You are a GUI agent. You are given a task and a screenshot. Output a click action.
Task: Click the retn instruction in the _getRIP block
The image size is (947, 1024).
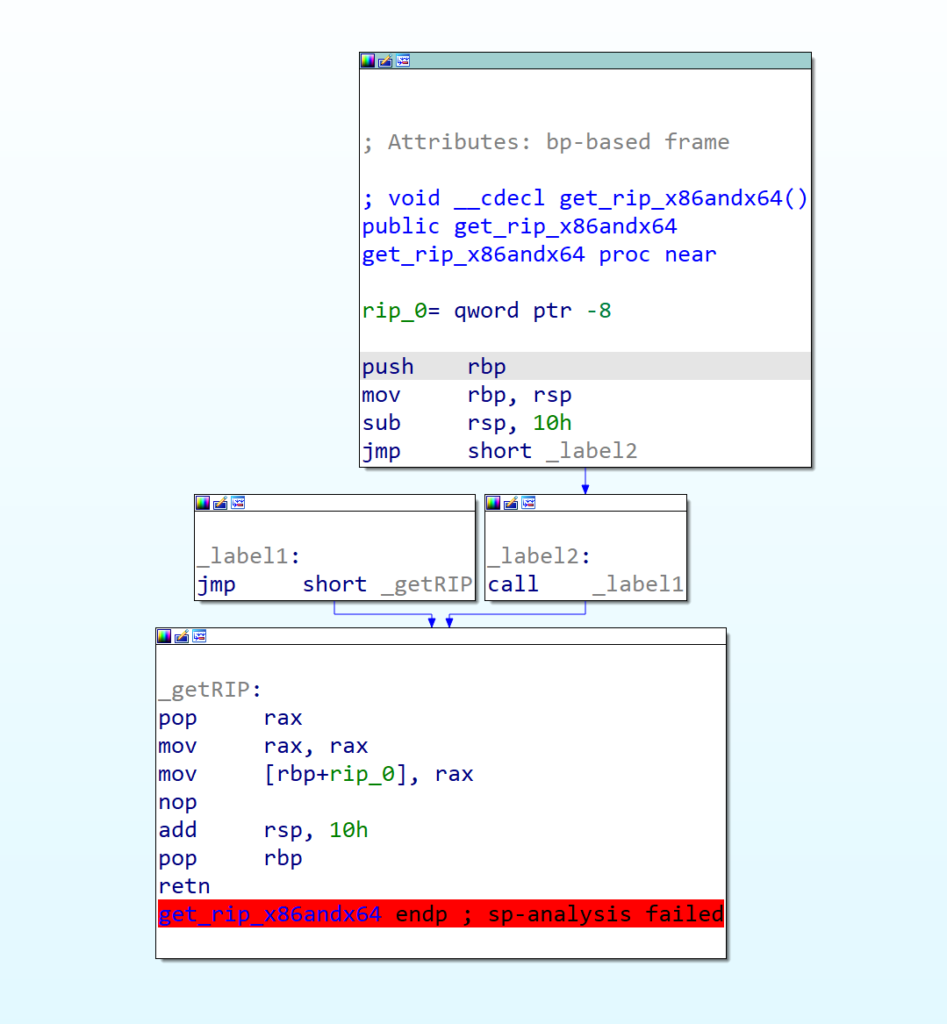coord(184,886)
